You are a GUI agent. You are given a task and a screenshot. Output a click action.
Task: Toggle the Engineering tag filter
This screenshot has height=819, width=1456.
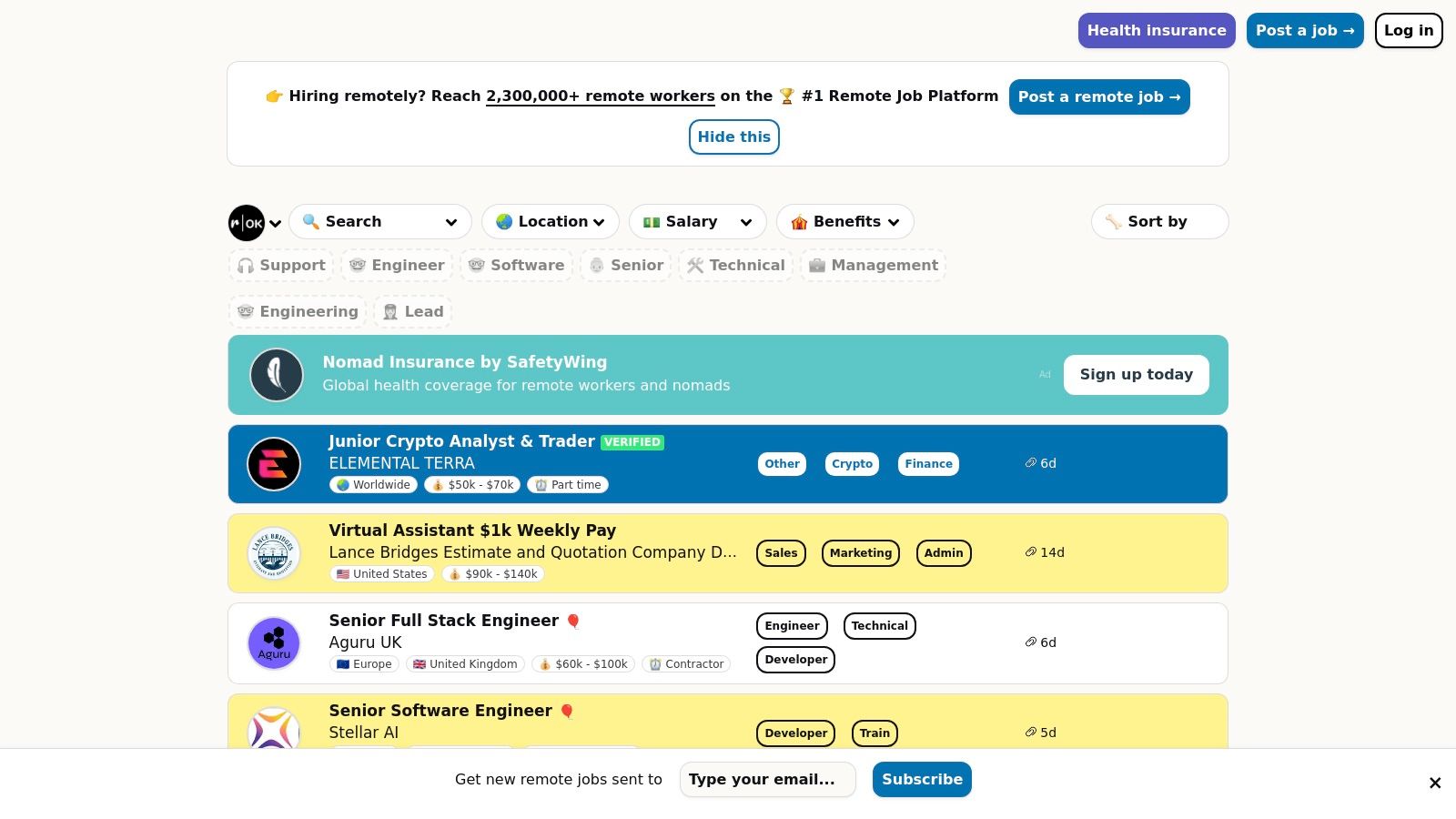click(x=298, y=312)
